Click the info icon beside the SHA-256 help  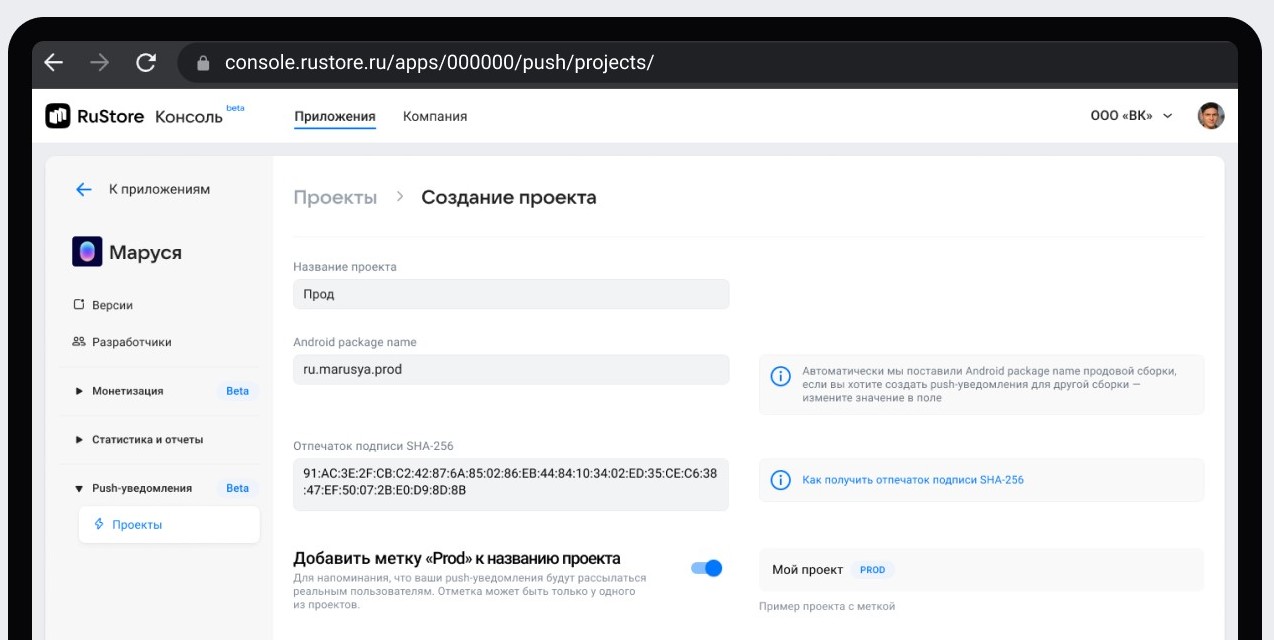(x=780, y=480)
